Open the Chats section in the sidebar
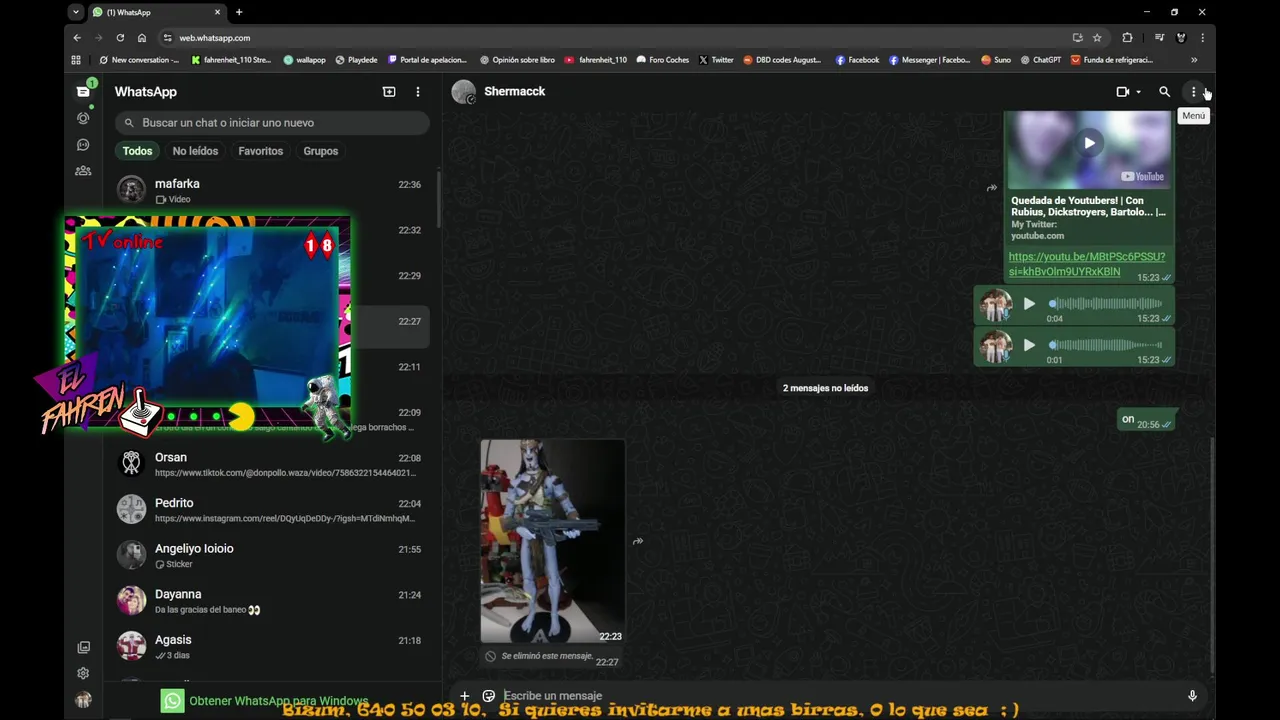This screenshot has height=720, width=1280. coord(83,91)
